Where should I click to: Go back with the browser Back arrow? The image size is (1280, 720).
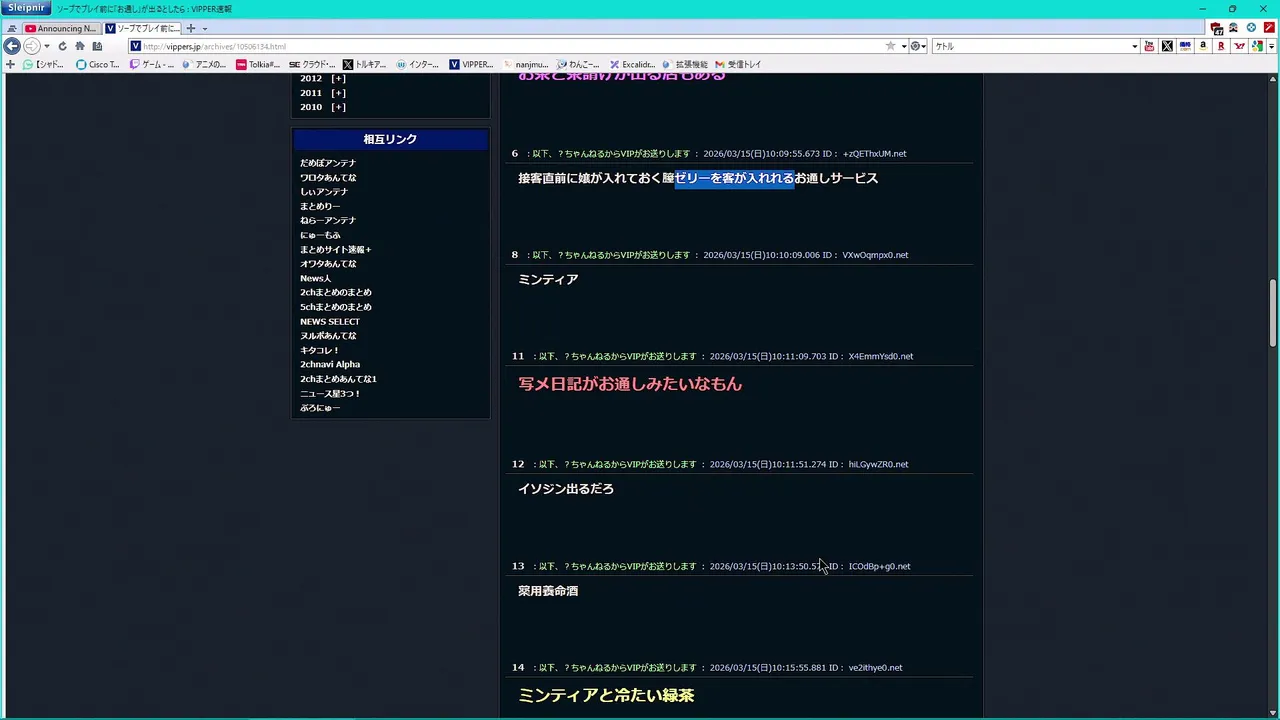tap(12, 46)
